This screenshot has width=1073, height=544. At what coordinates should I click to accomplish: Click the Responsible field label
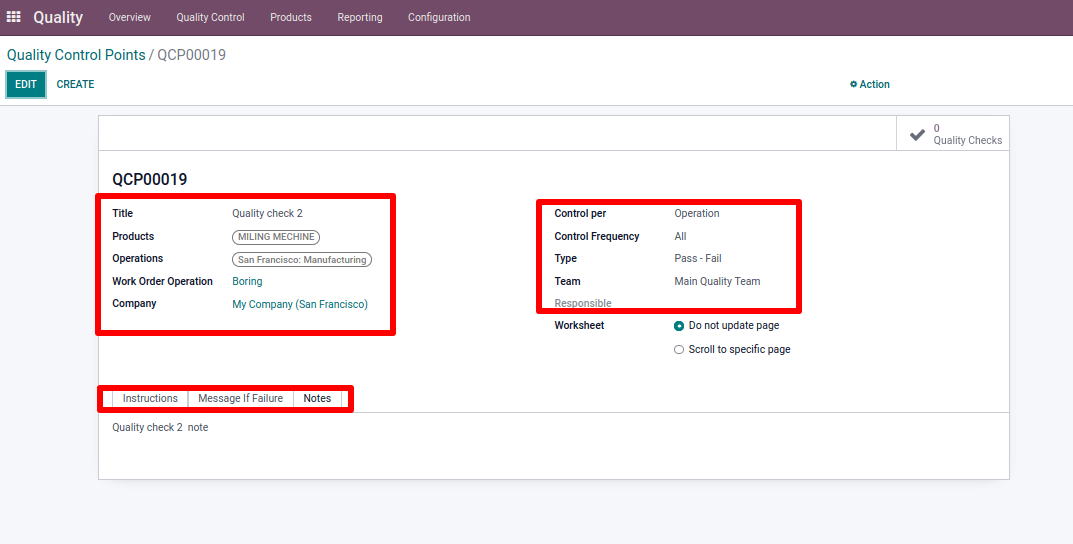tap(583, 303)
